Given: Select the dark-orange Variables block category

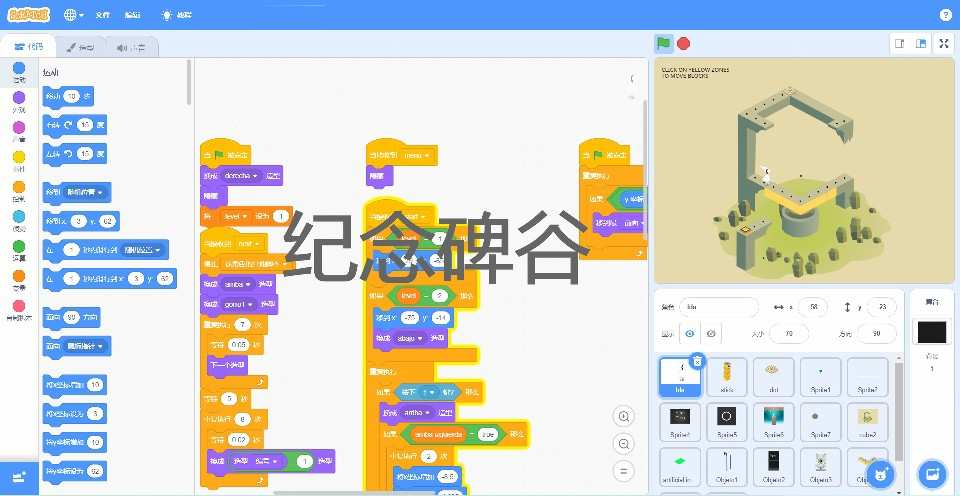Looking at the screenshot, I should 19,280.
